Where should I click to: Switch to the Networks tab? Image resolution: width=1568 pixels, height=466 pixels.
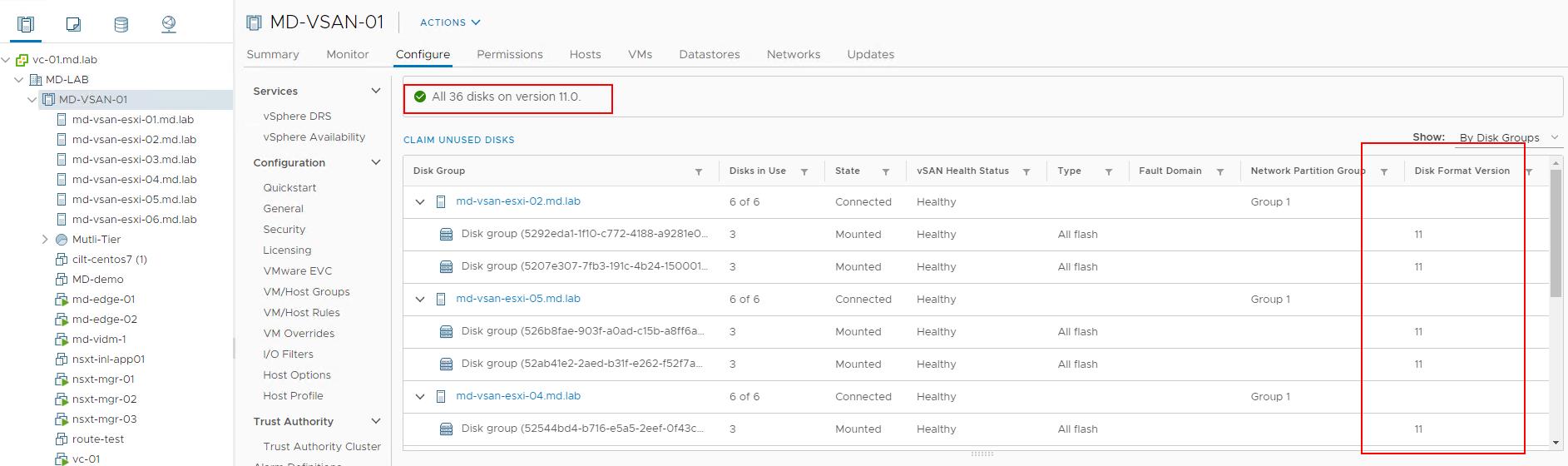(x=794, y=54)
